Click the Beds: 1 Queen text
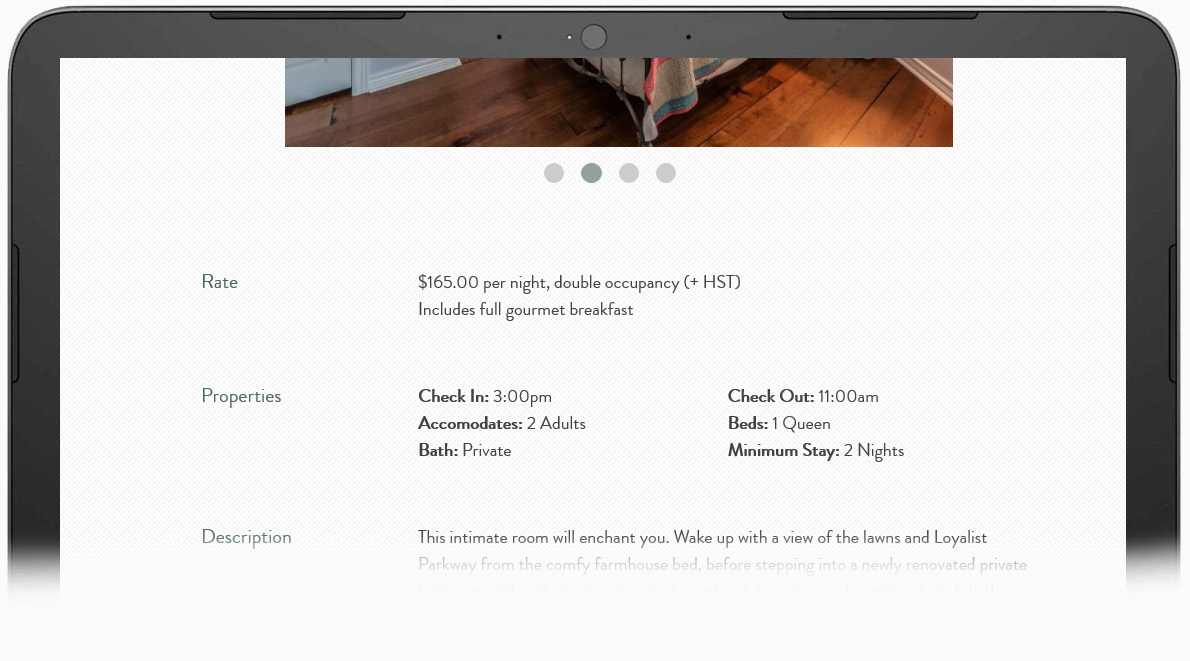 (779, 423)
